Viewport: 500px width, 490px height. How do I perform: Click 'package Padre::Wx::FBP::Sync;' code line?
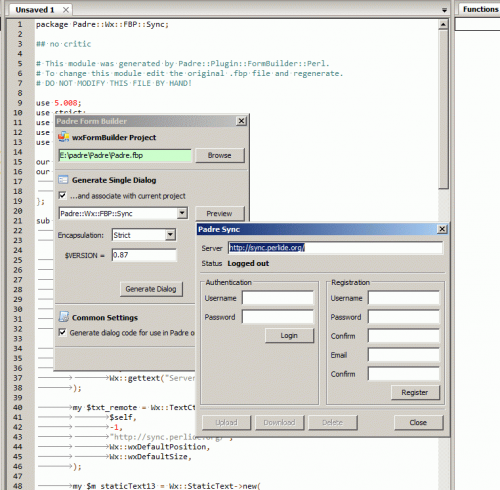click(102, 24)
